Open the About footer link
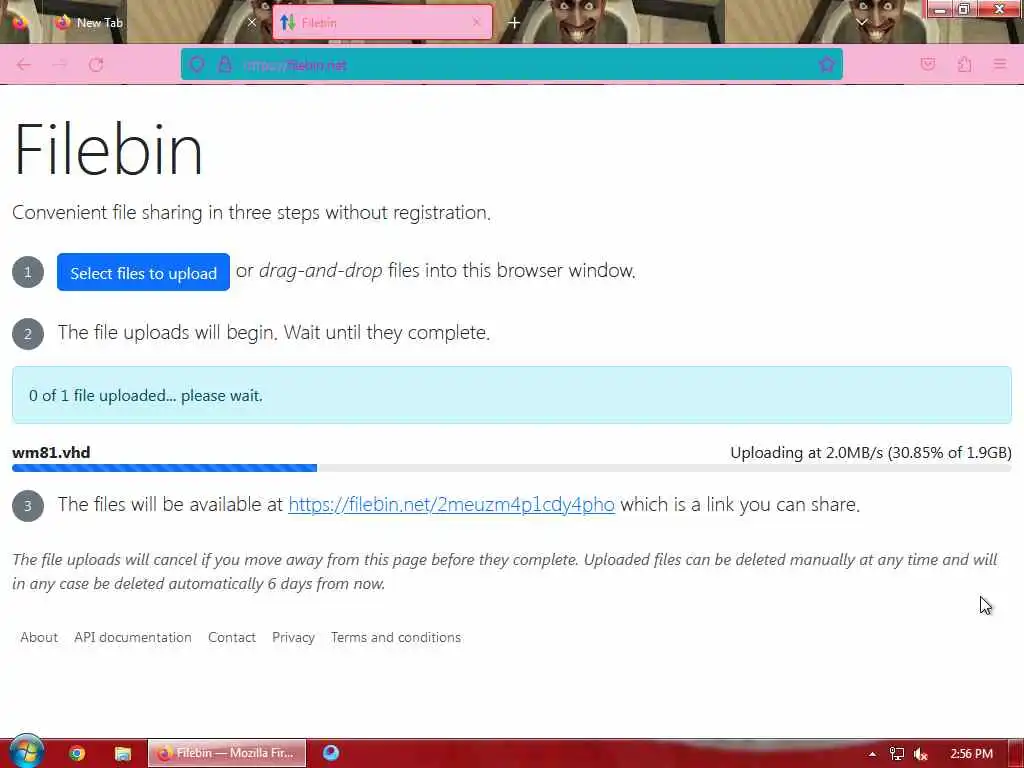The image size is (1024, 768). [x=39, y=637]
